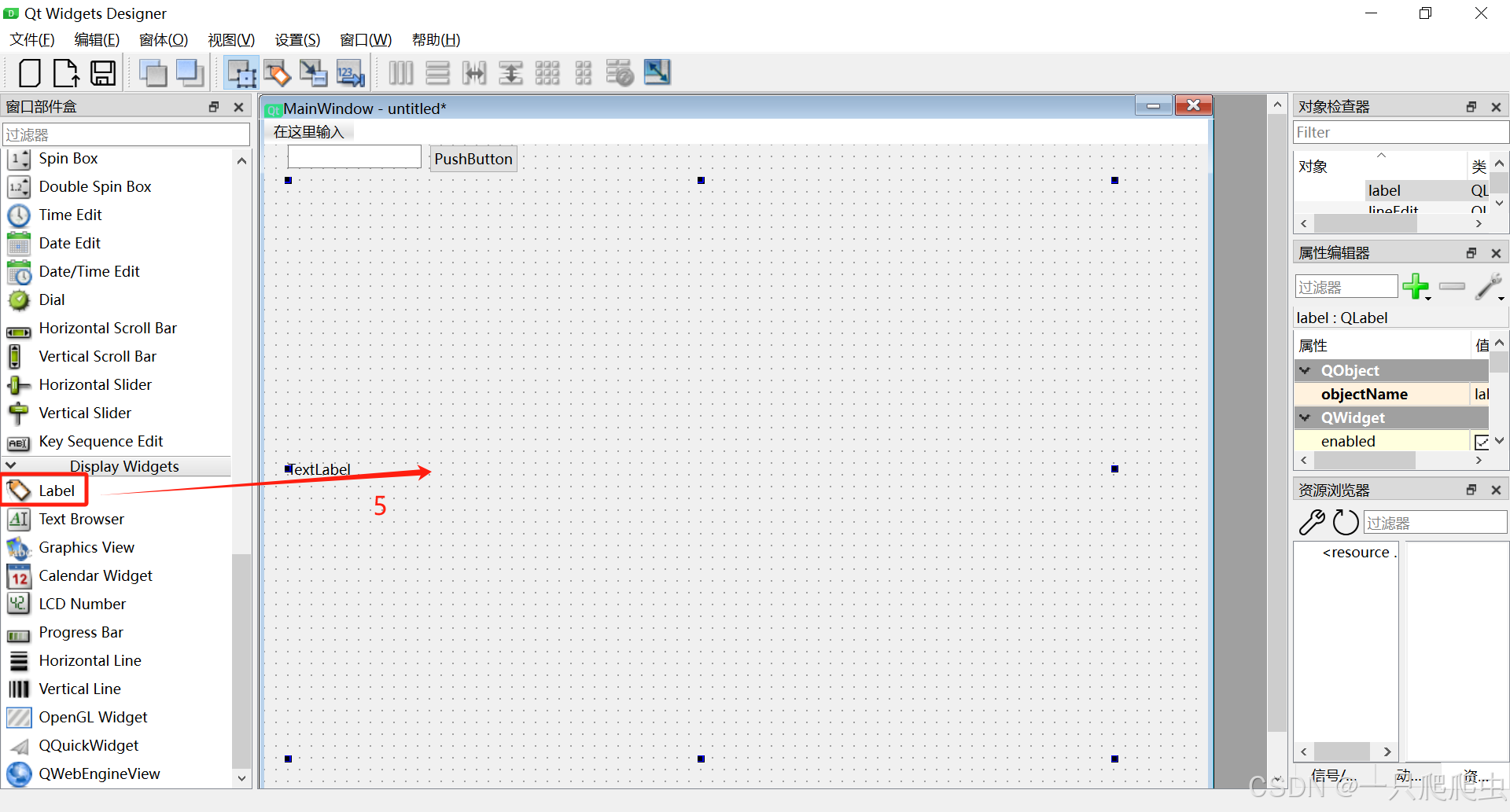Switch to Edit Signals/Slots mode
The height and width of the screenshot is (812, 1510).
coord(277,73)
